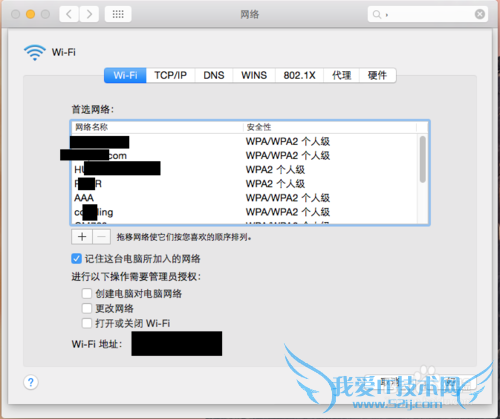Enable 创建电脑对电脑网络 checkbox
This screenshot has width=500, height=419.
tap(87, 294)
